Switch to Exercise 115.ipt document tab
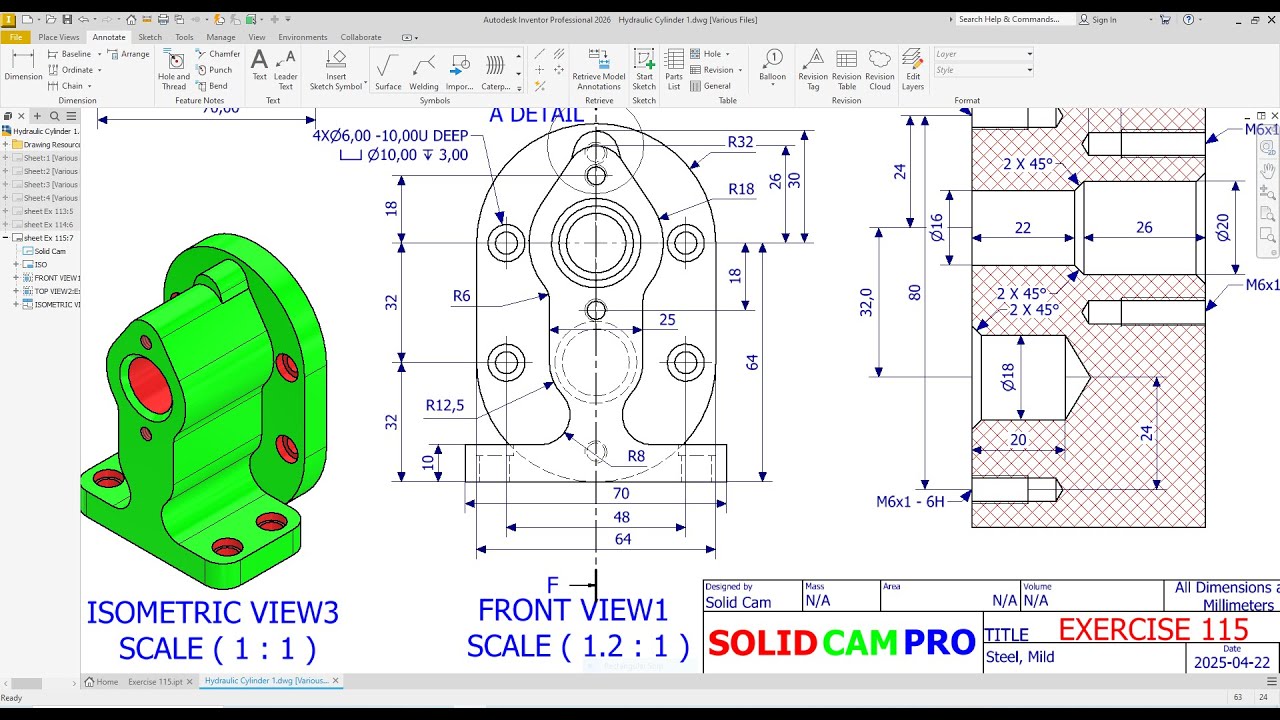Screen dimensions: 1280x720 (x=155, y=681)
